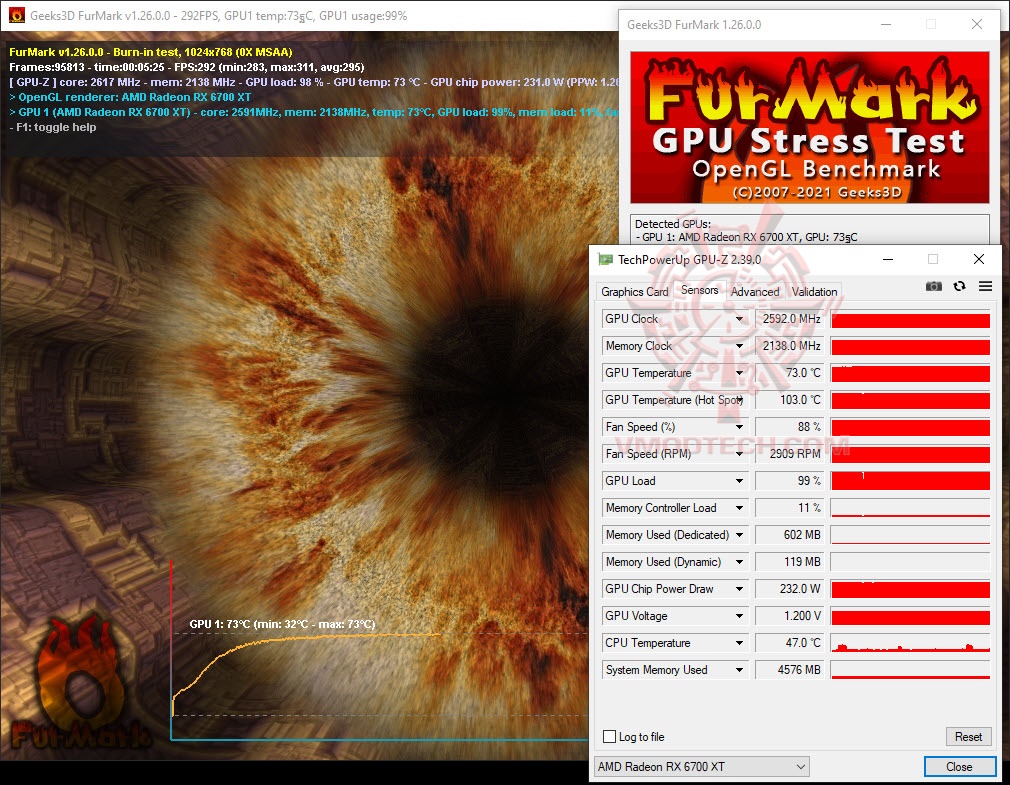1010x785 pixels.
Task: Click the FurMark title bar flame icon
Action: point(17,15)
